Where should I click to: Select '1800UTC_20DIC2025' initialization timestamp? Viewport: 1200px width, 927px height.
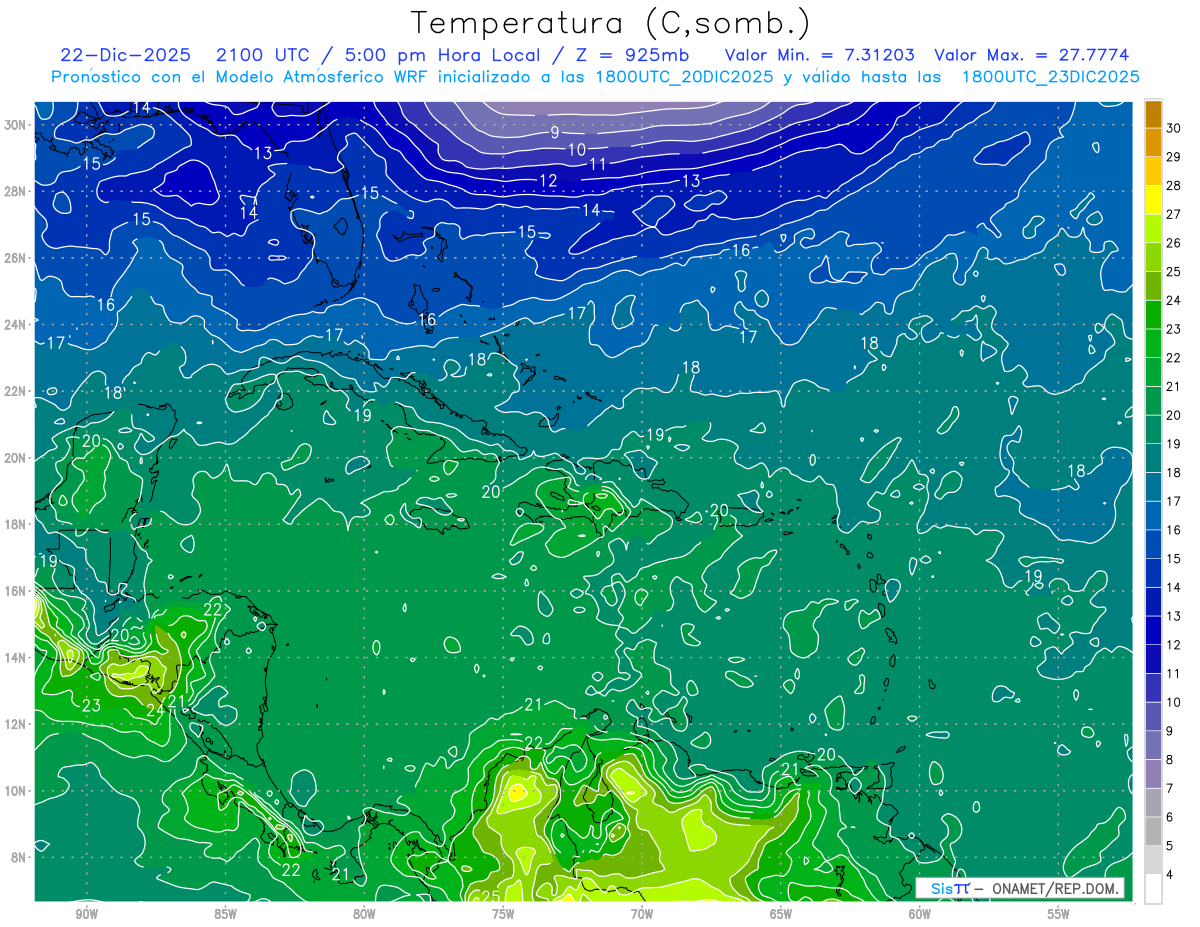click(683, 77)
